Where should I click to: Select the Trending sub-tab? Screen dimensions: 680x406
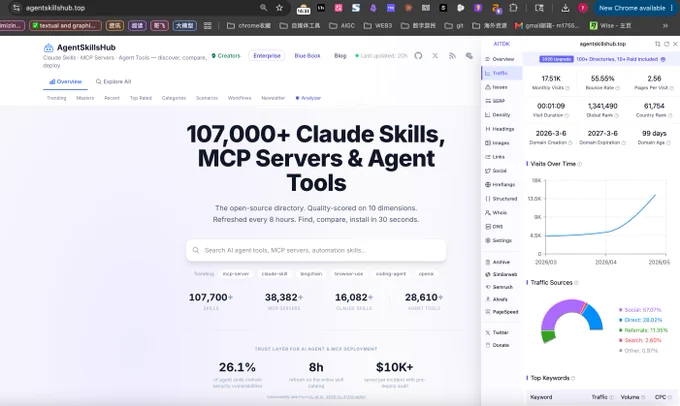(56, 98)
